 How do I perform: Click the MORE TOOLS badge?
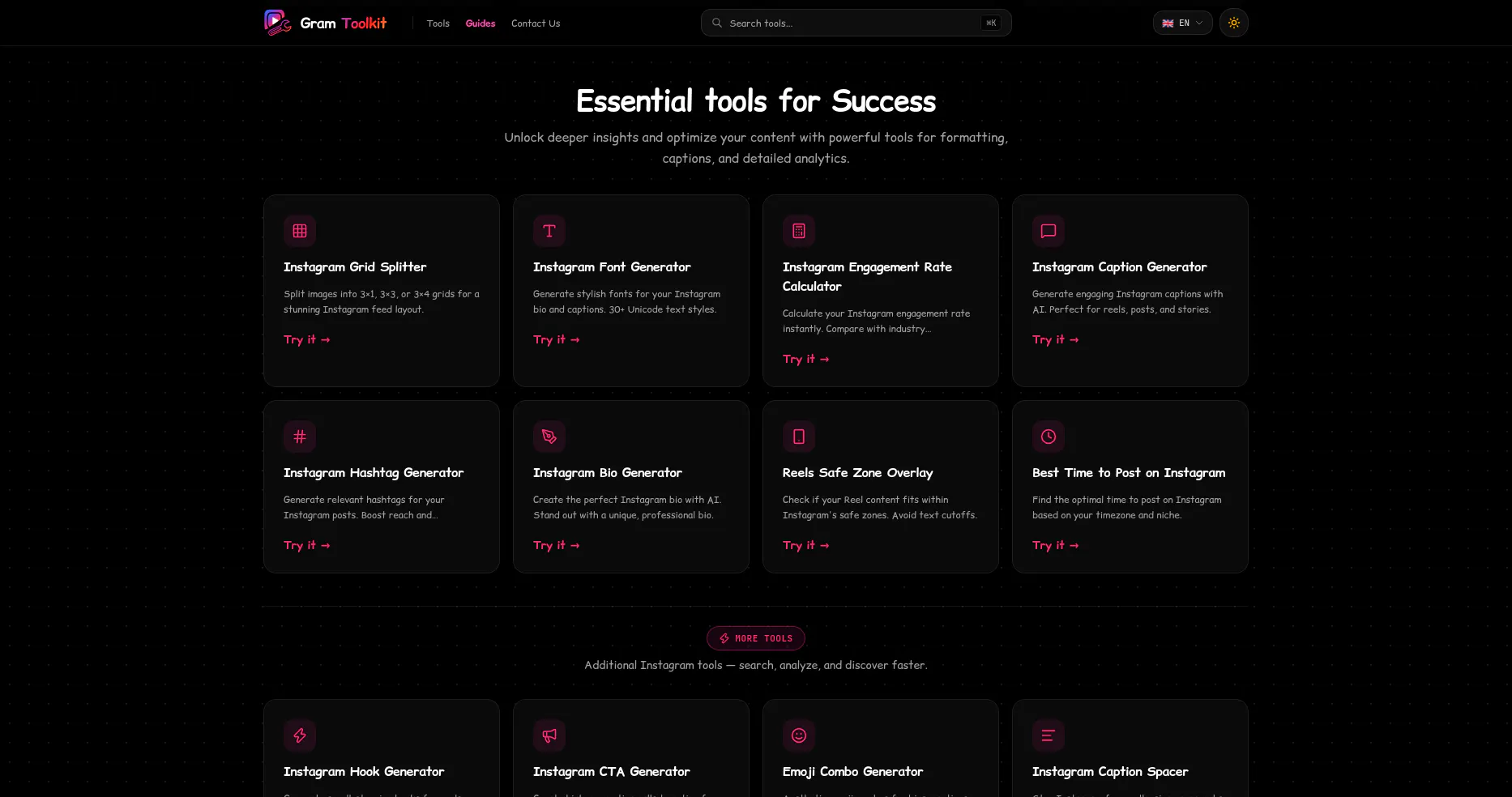756,638
